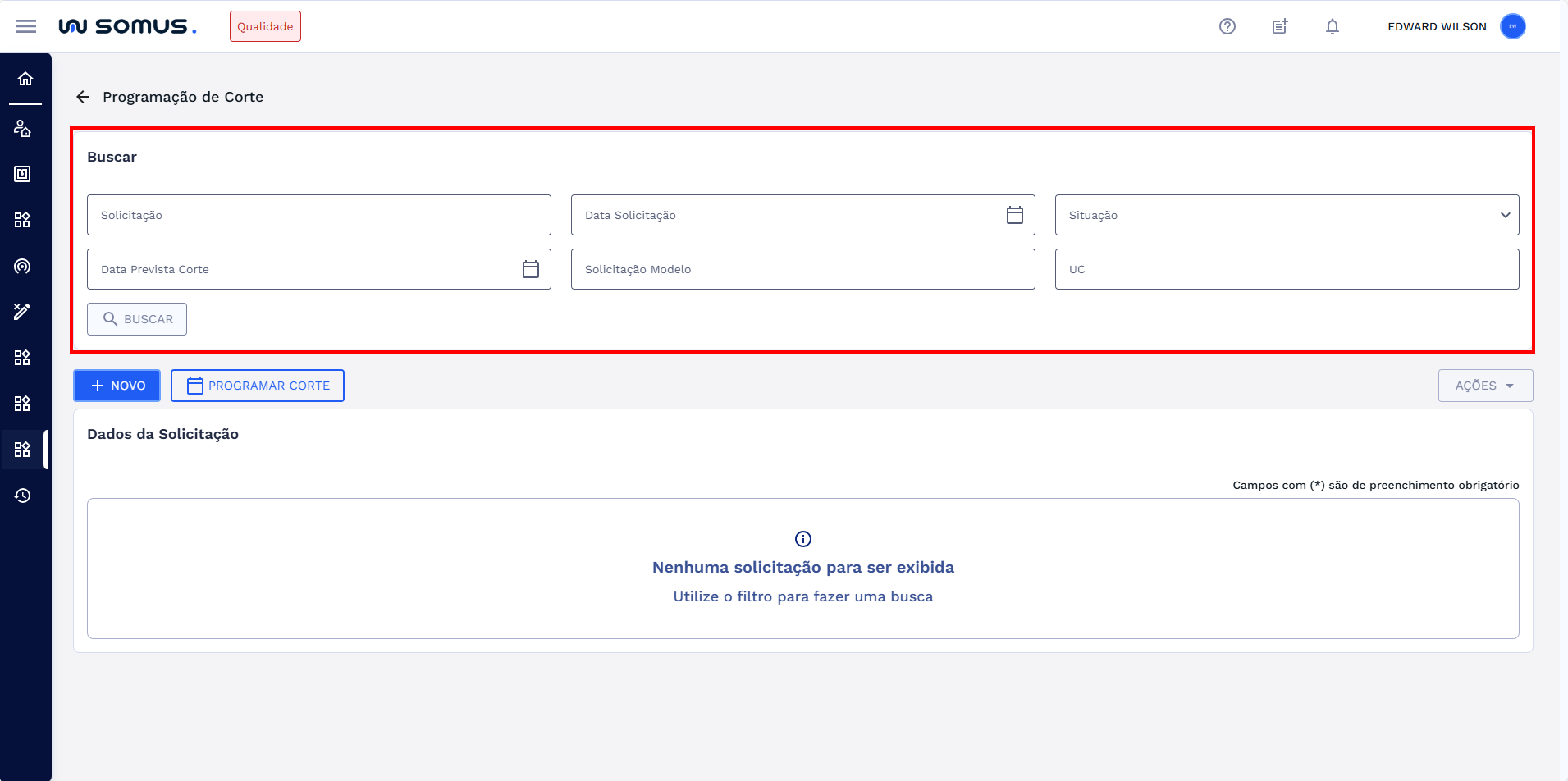Click PROGRAMAR CORTE button
Viewport: 1568px width, 781px height.
(258, 385)
